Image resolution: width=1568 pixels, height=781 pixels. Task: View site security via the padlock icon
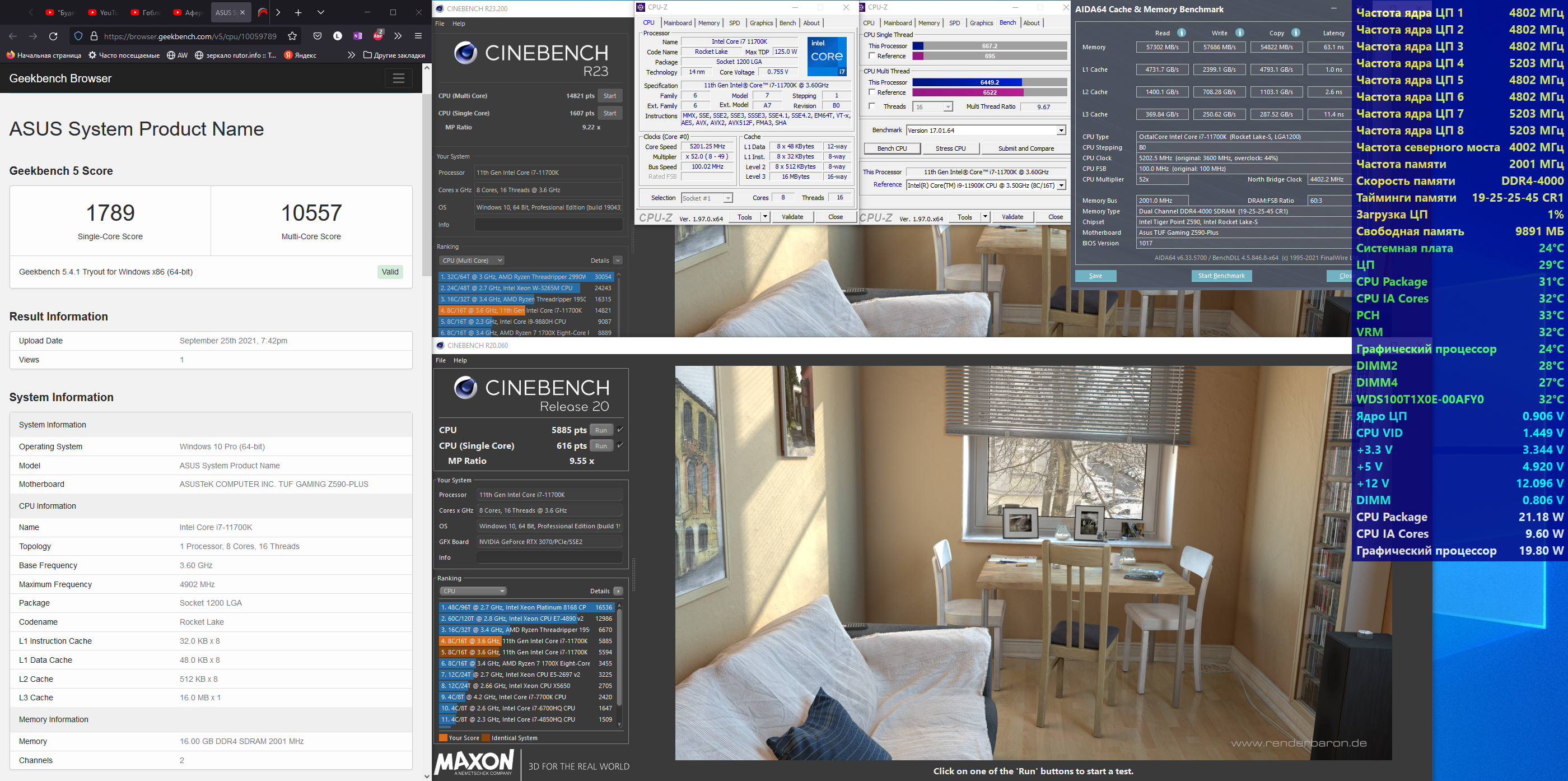pos(94,36)
